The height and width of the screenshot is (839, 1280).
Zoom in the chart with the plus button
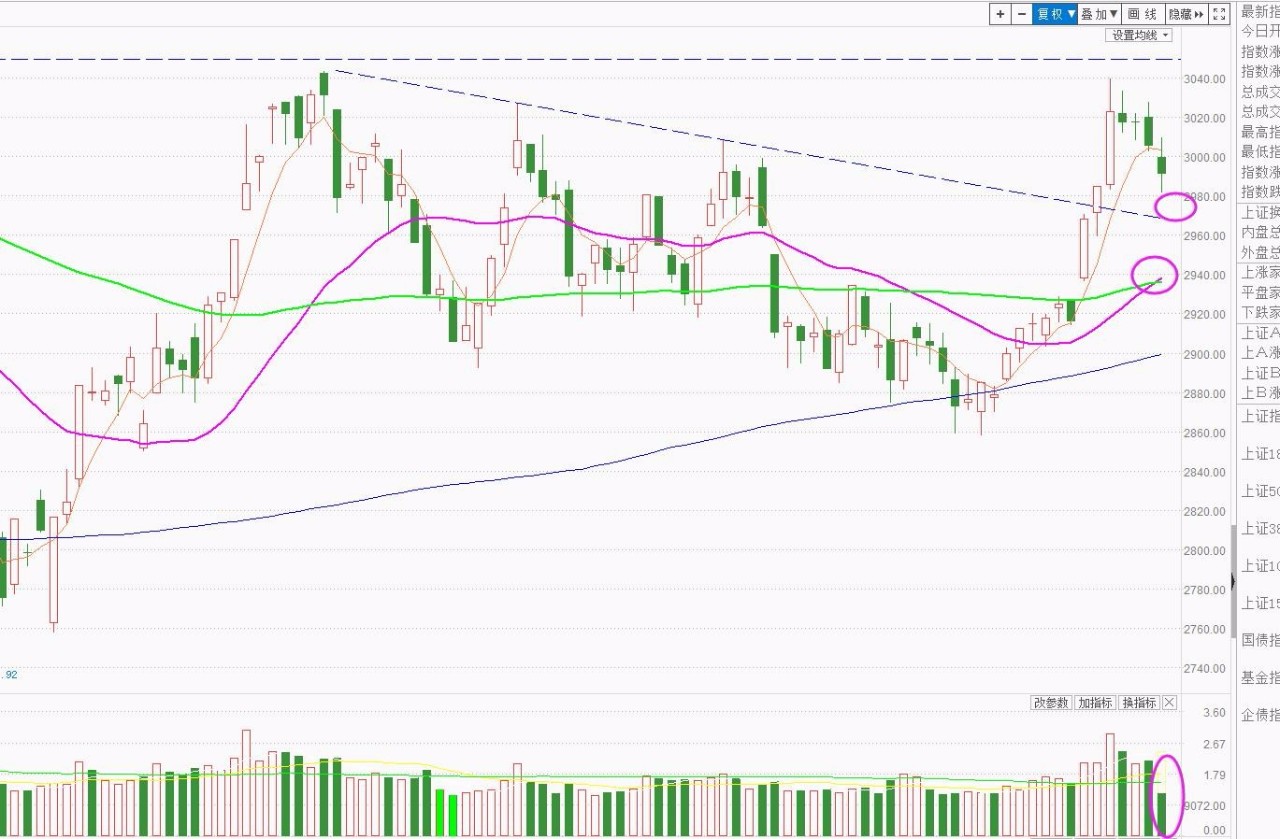coord(1000,14)
